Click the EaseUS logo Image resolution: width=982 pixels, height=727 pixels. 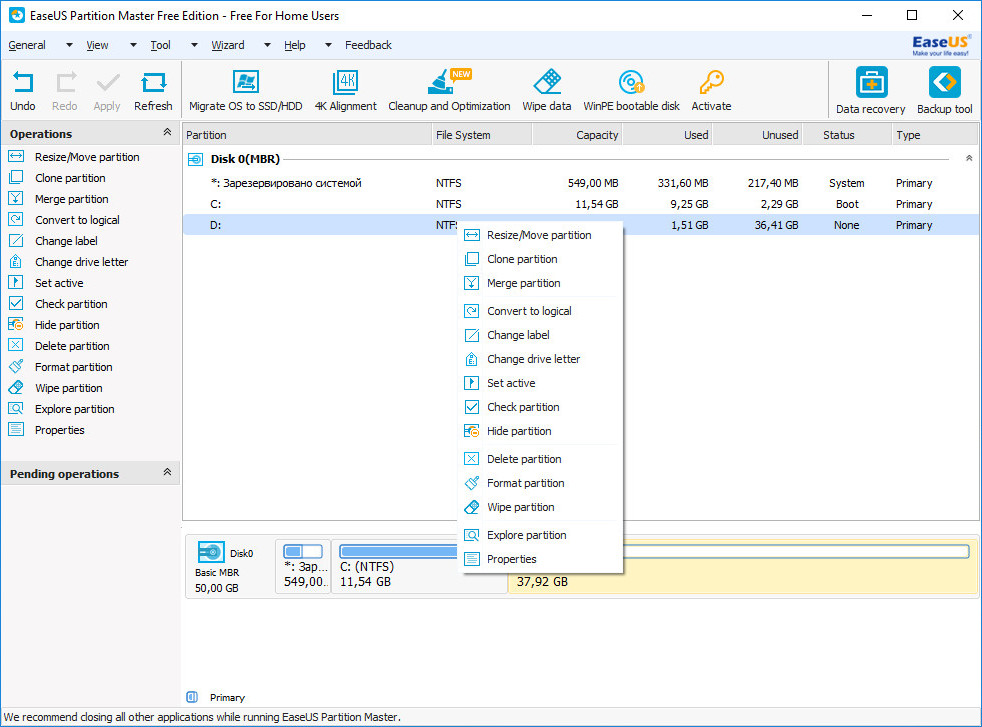[941, 45]
